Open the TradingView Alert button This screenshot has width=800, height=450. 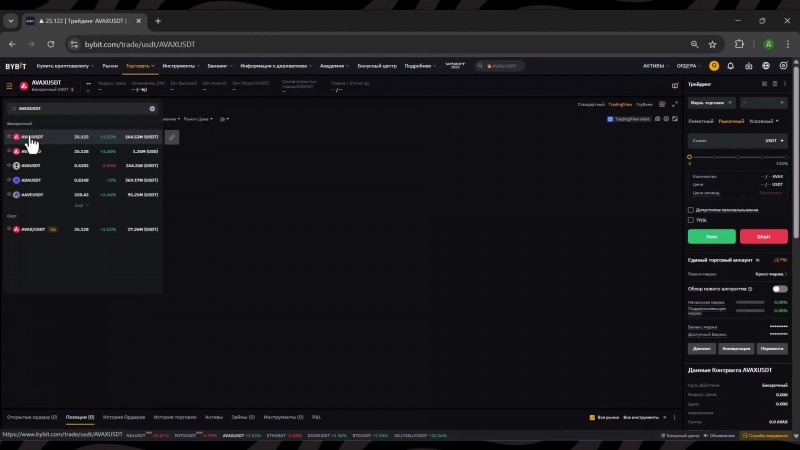[629, 119]
